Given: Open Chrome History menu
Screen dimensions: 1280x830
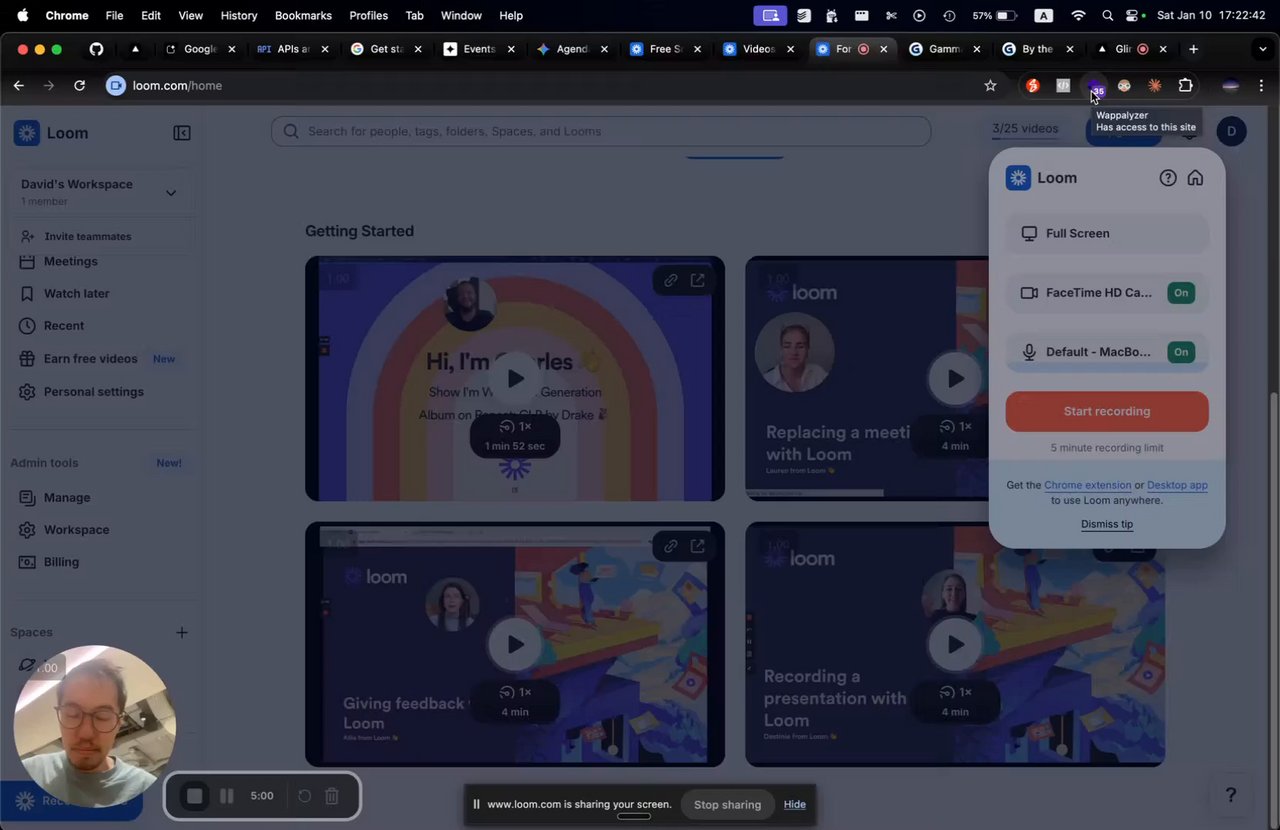Looking at the screenshot, I should click(238, 16).
